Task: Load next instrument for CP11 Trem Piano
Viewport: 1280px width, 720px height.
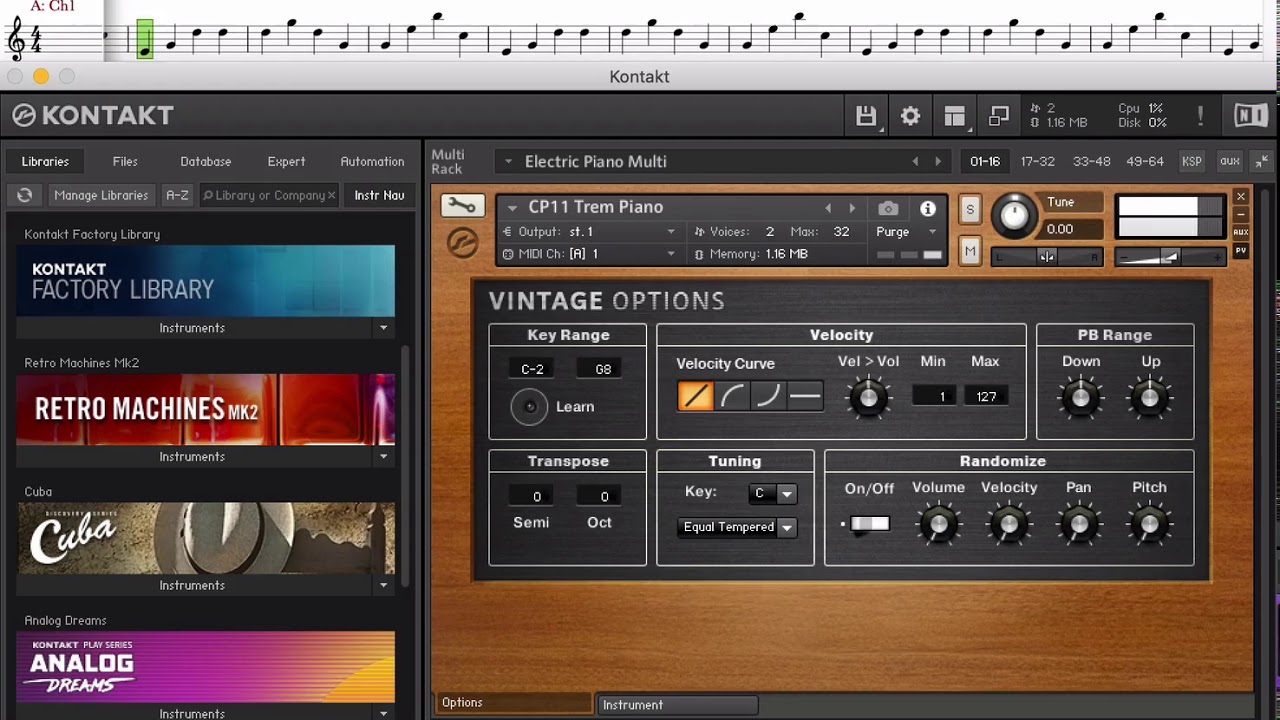Action: coord(852,208)
